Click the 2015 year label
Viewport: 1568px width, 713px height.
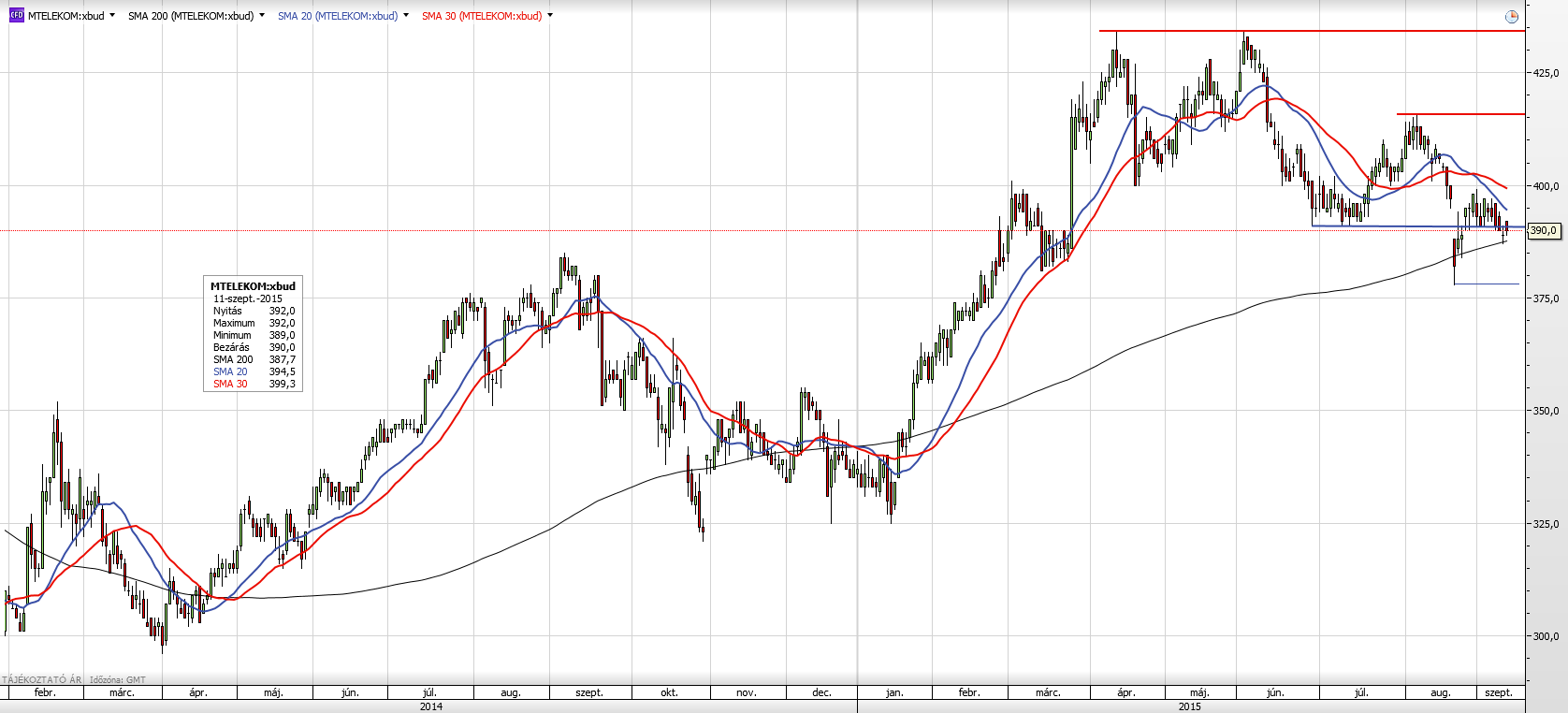(1190, 706)
